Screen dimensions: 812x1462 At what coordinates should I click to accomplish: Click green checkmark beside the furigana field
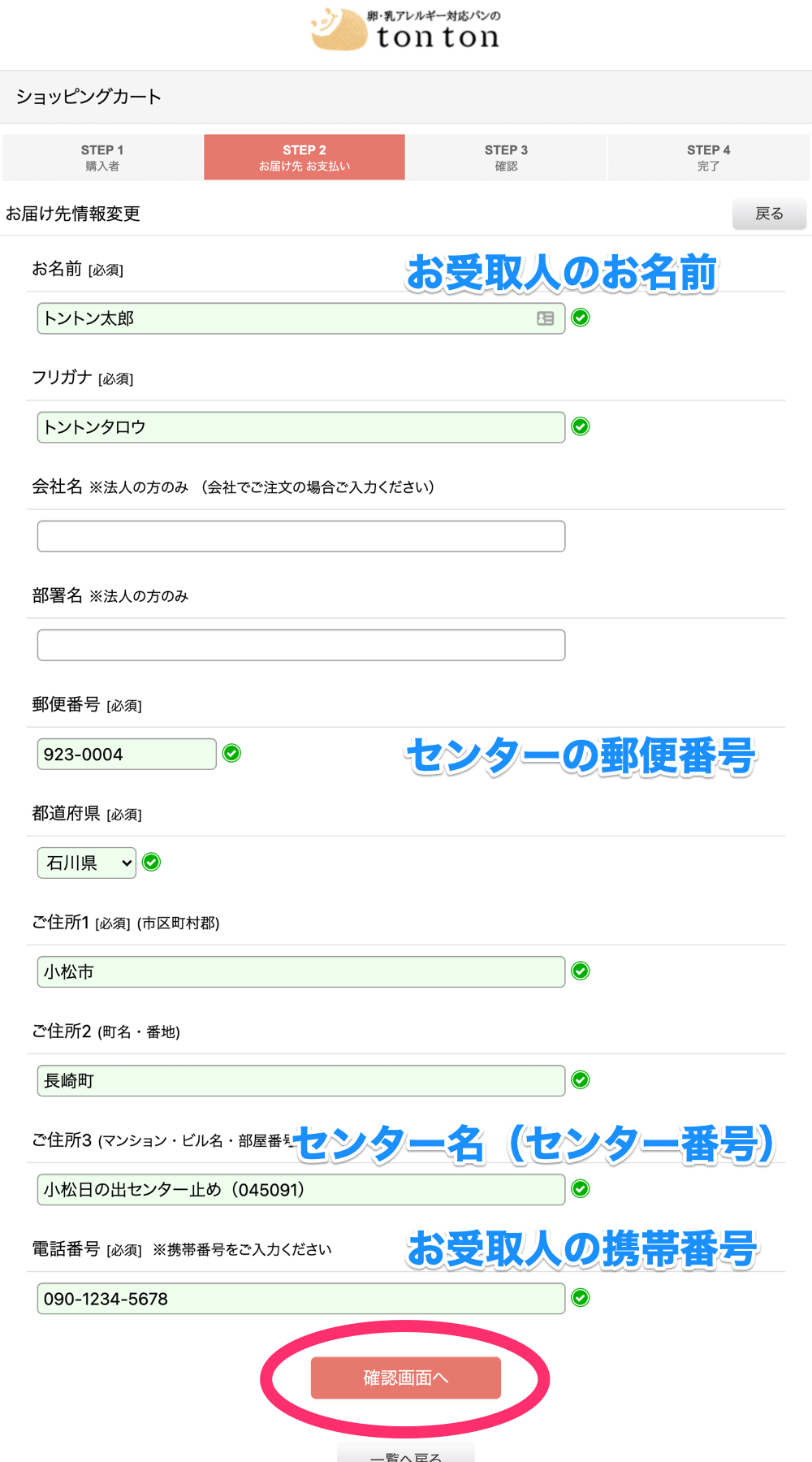[581, 426]
